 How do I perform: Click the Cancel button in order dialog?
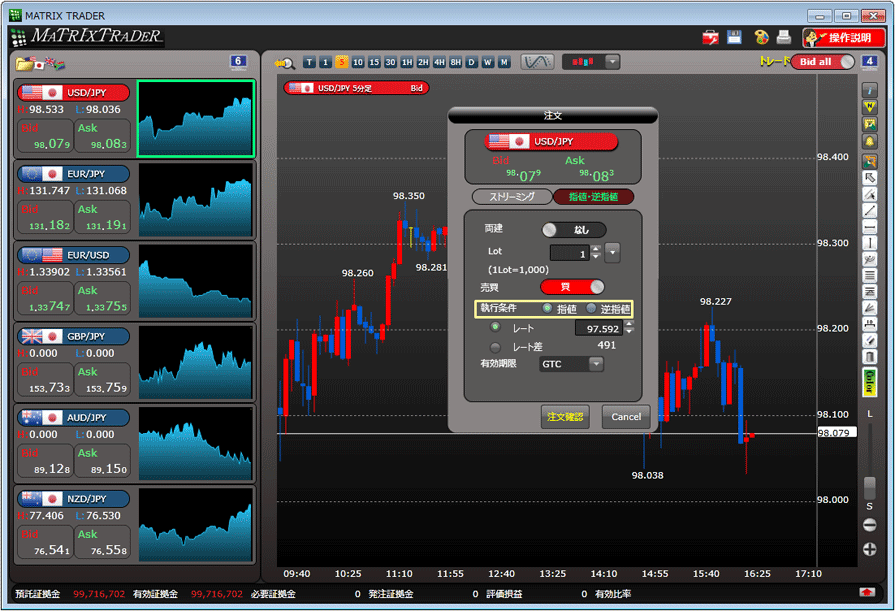[626, 417]
